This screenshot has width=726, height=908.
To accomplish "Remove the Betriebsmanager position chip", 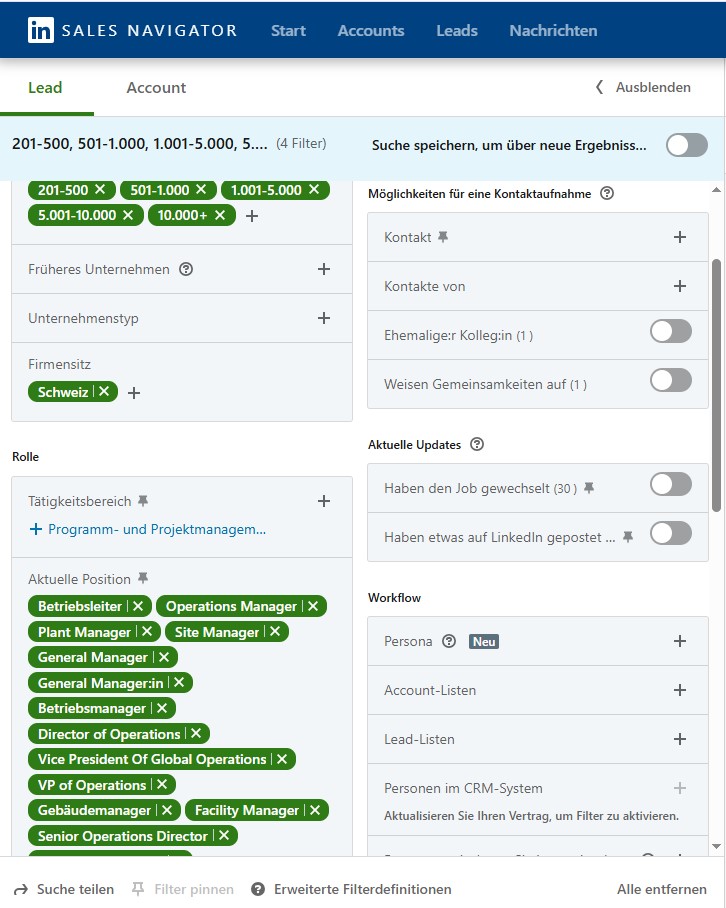I will click(162, 708).
